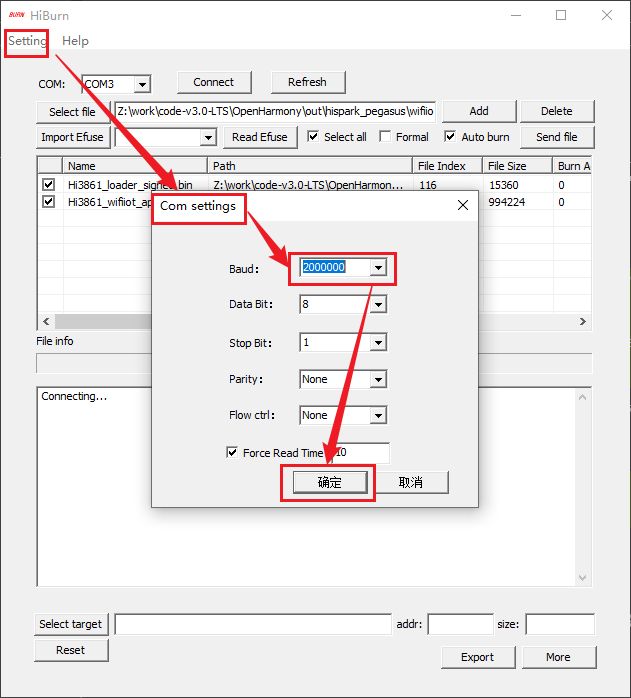Click the Delete button
This screenshot has width=631, height=698.
(557, 111)
